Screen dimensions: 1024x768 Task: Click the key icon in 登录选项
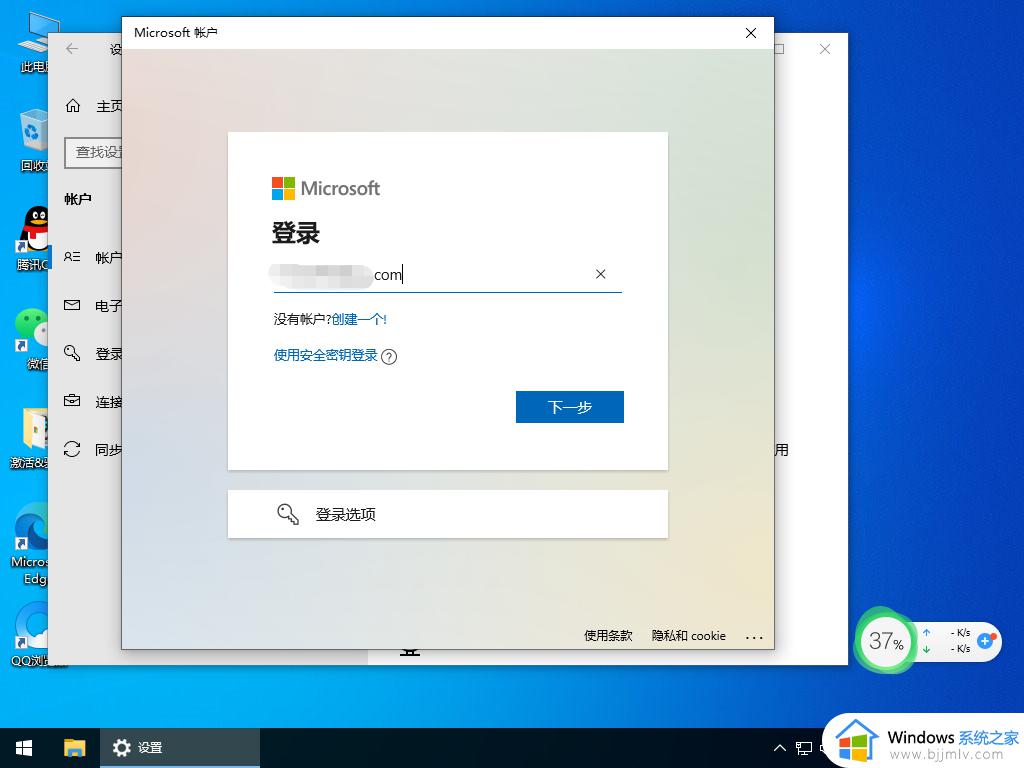(x=288, y=514)
